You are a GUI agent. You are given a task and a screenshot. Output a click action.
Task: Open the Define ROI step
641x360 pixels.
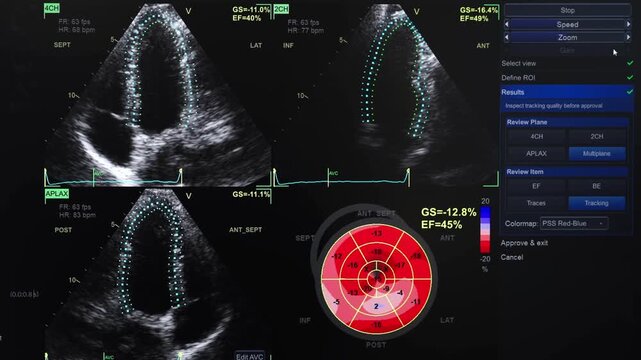518,78
